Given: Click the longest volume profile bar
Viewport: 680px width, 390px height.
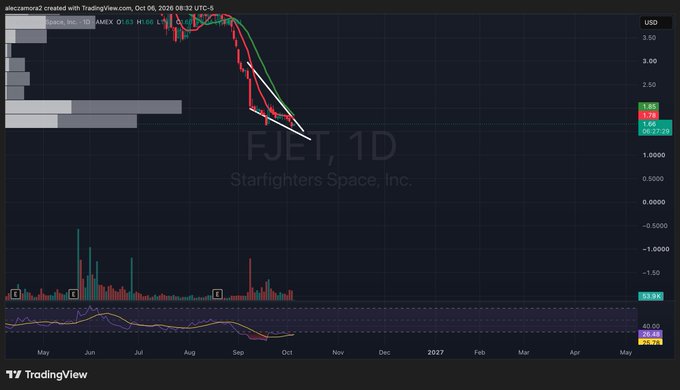Looking at the screenshot, I should click(93, 107).
